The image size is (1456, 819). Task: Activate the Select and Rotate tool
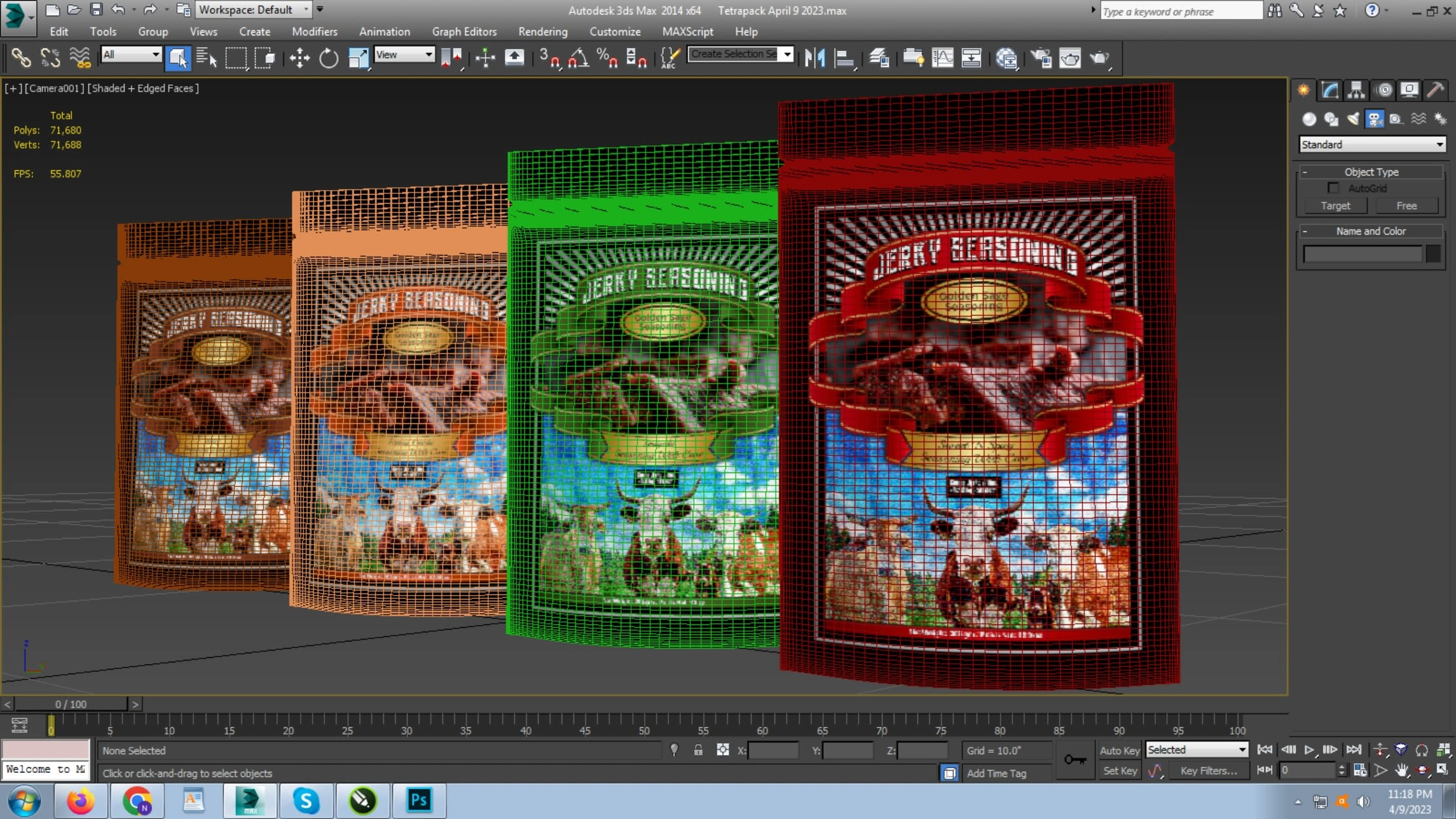[x=328, y=58]
